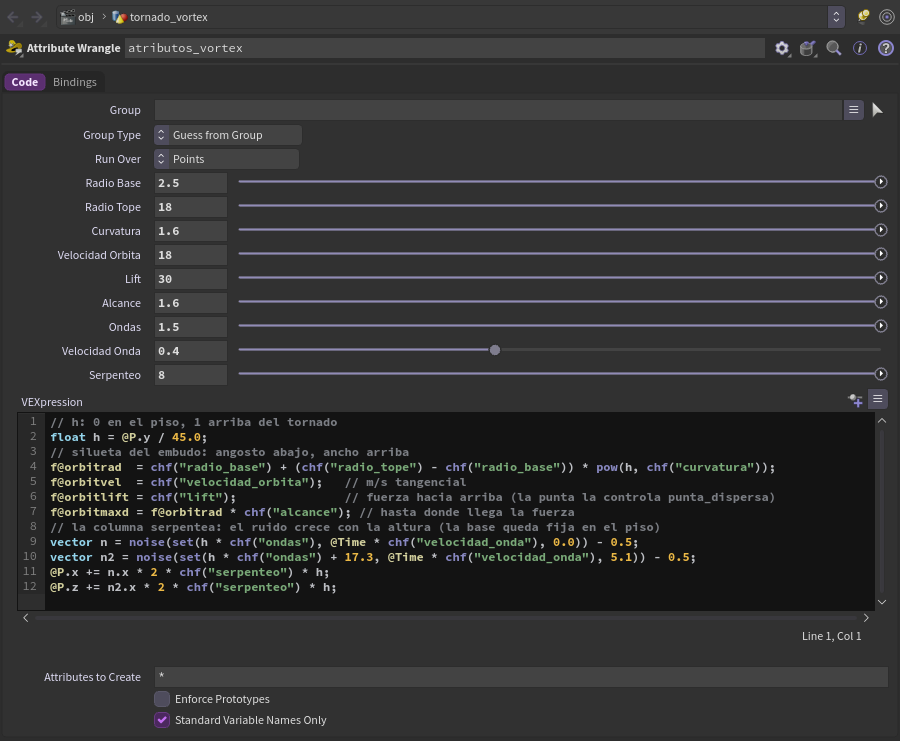The height and width of the screenshot is (741, 900).
Task: Click the Serpenteo slider end handle
Action: pyautogui.click(x=881, y=374)
